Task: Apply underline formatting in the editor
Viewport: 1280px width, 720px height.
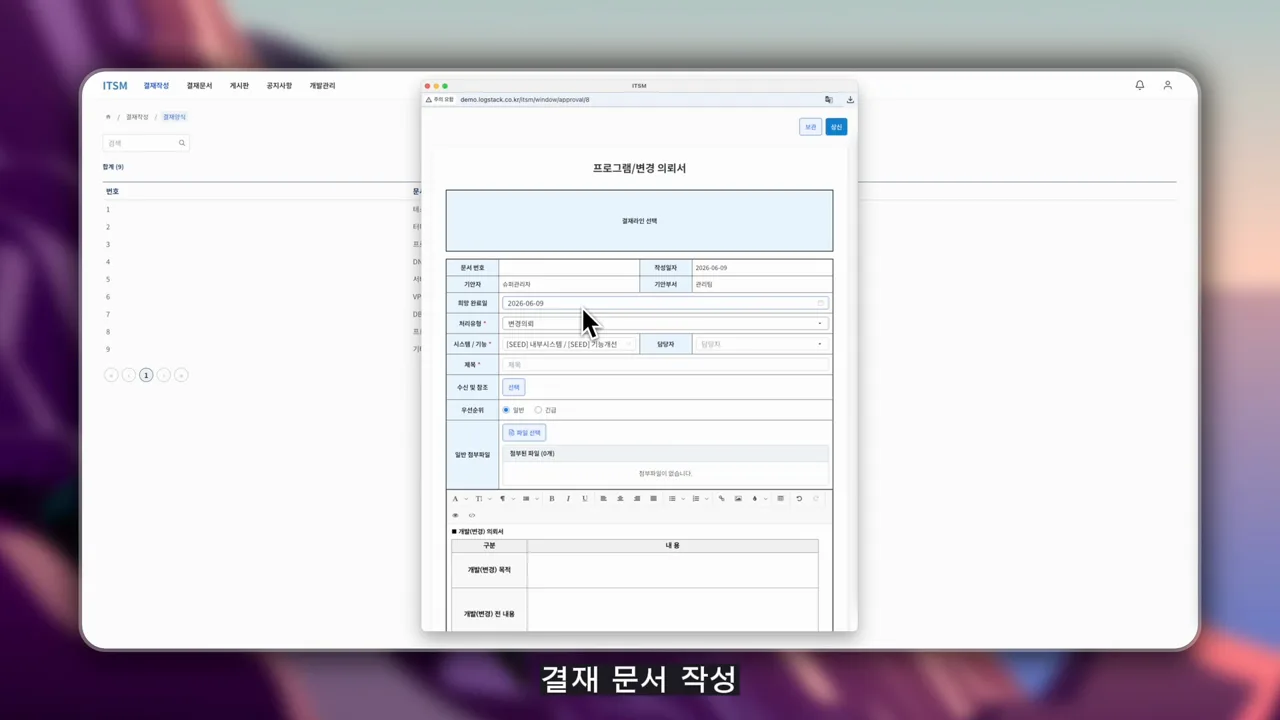Action: click(585, 498)
